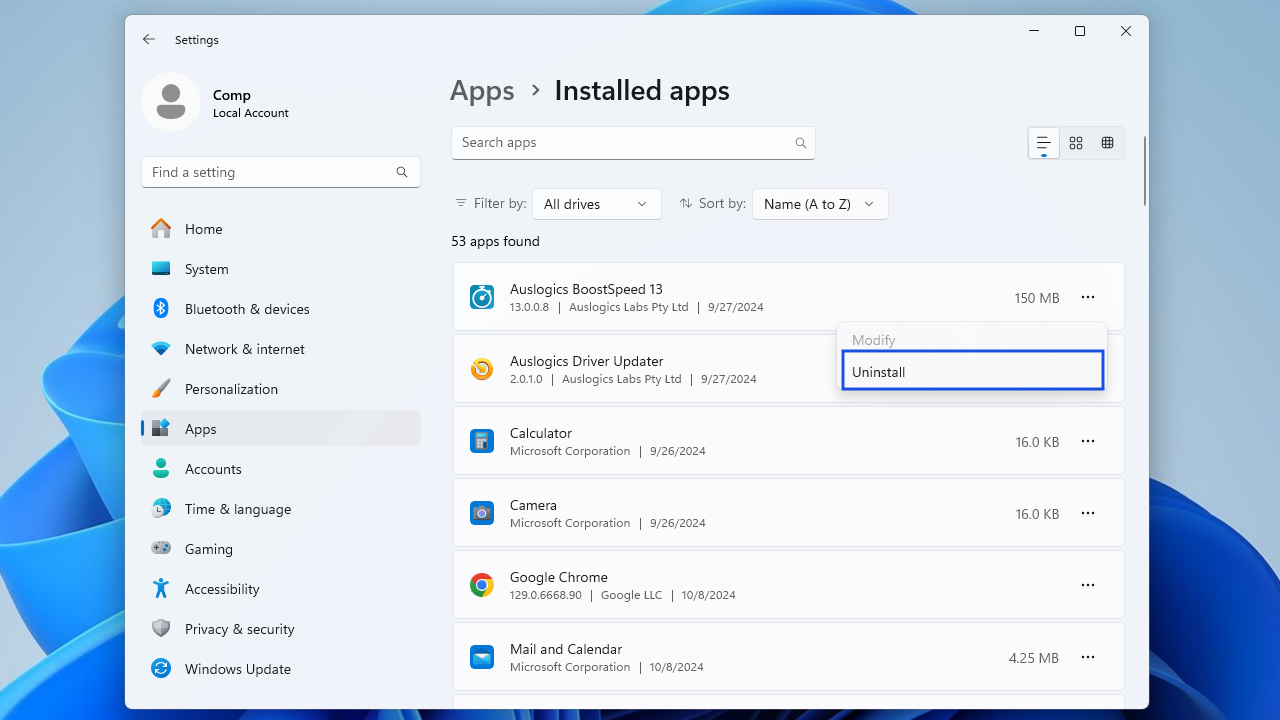Image resolution: width=1280 pixels, height=720 pixels.
Task: Click the "53 apps found" text
Action: (x=496, y=241)
